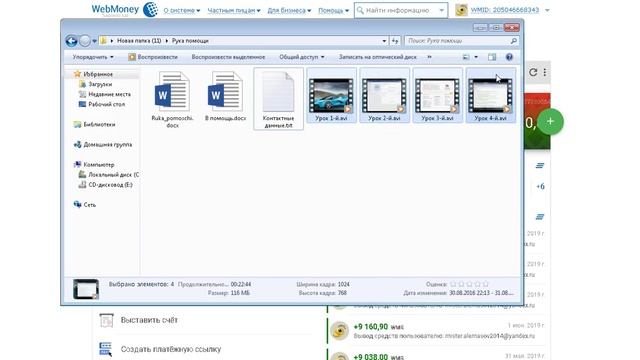Open the WebMoney search field dropdown arrow
Screen dimensions: 640x360
pos(442,10)
